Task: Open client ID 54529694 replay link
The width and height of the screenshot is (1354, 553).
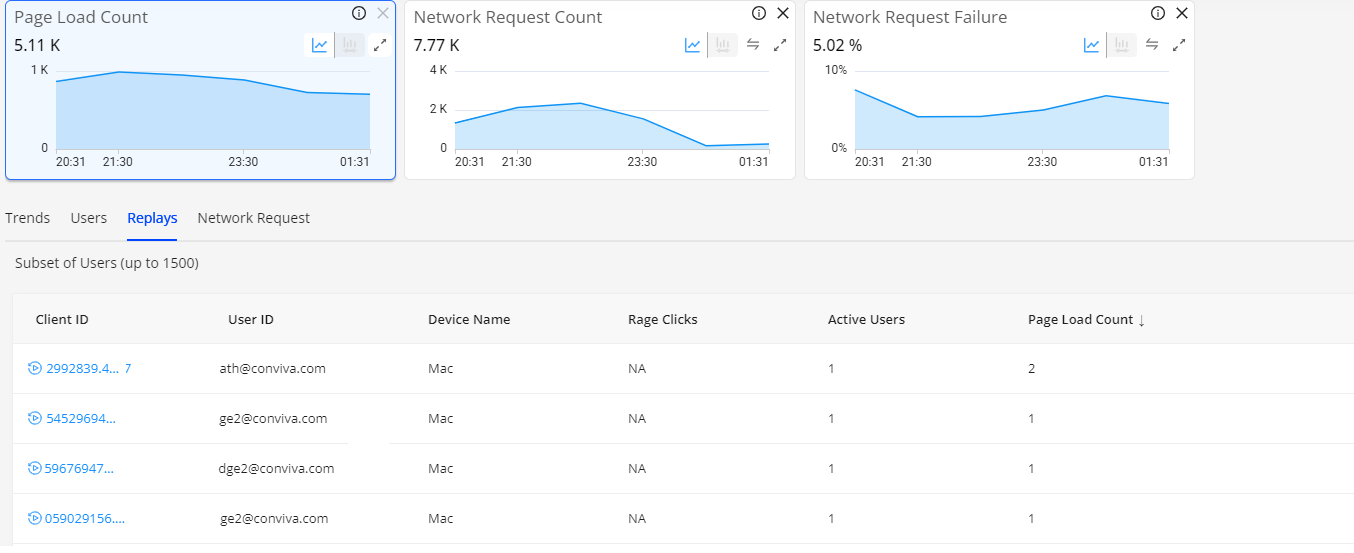Action: [81, 419]
